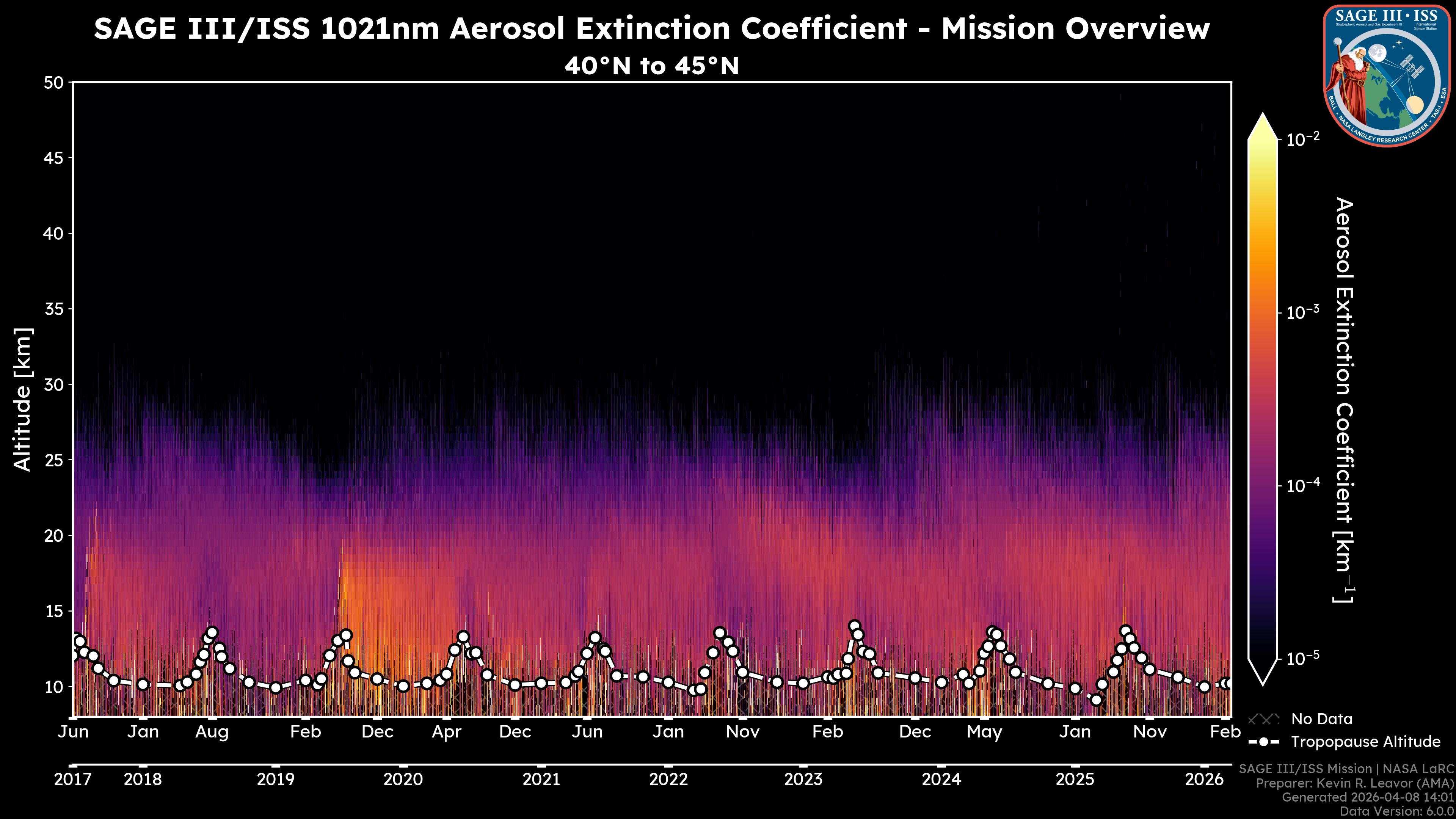Click the 40°N to 45°N subtitle
1456x819 pixels.
[x=652, y=66]
